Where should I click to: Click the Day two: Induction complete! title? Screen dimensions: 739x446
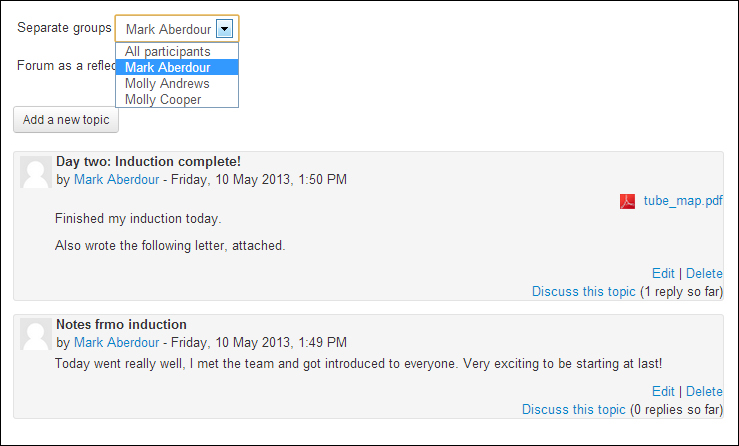pos(148,161)
